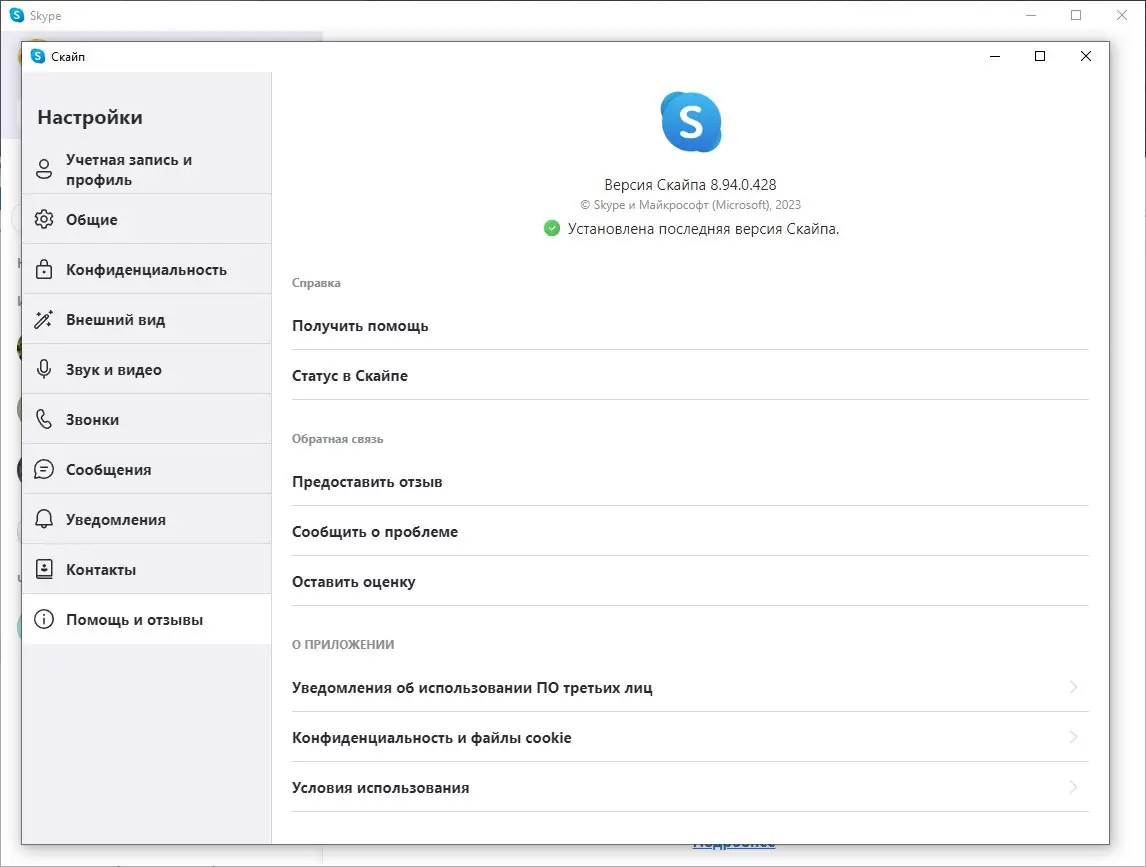Click the info circle icon for Помощь и отзывы
1146x867 pixels.
[44, 619]
